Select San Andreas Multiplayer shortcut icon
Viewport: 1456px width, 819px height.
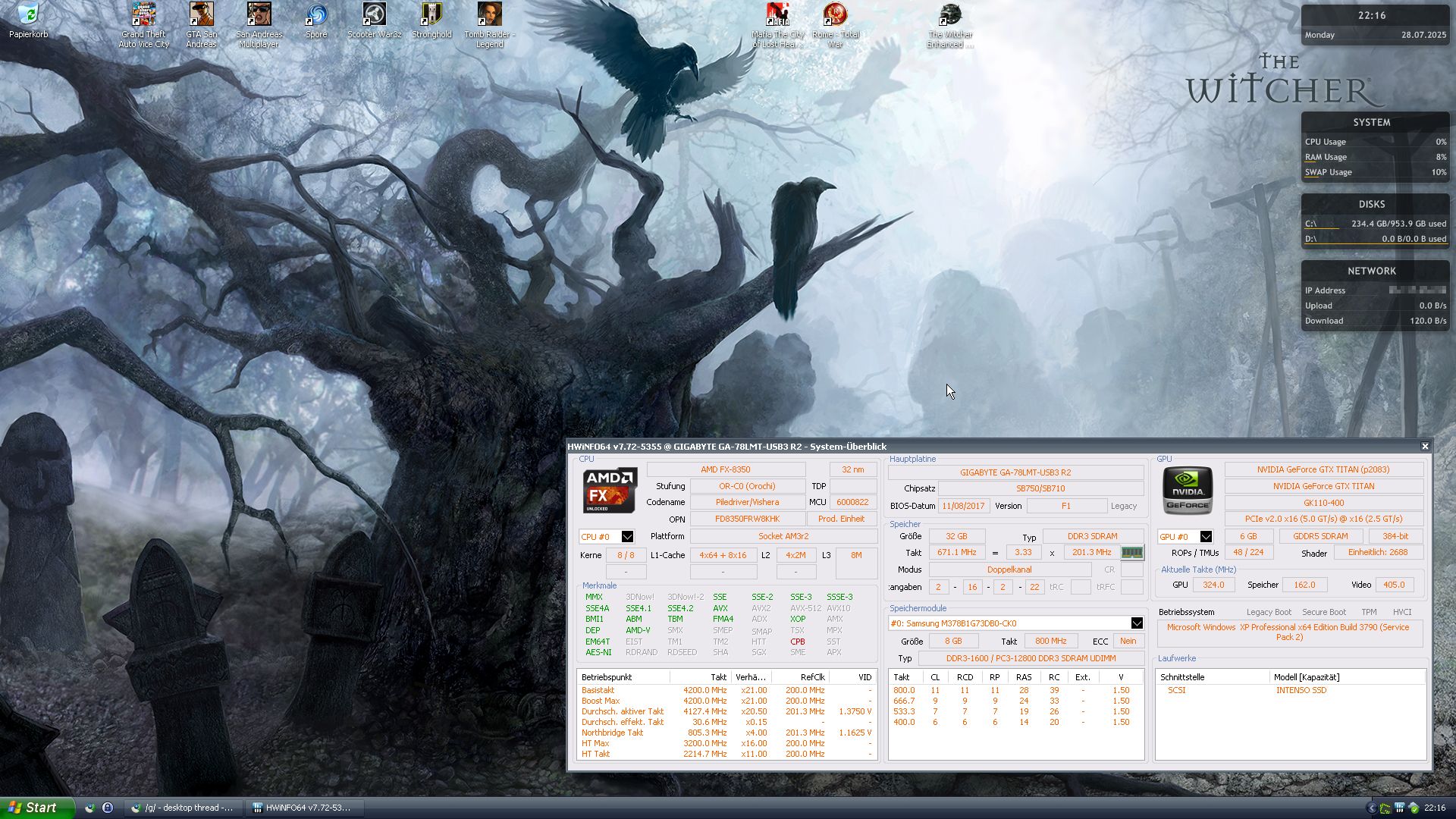tap(259, 24)
